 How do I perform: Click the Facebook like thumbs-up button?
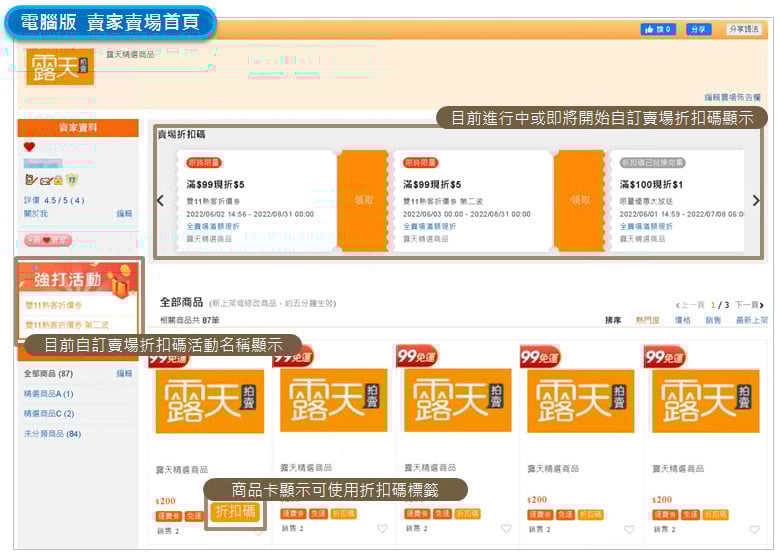pos(657,30)
